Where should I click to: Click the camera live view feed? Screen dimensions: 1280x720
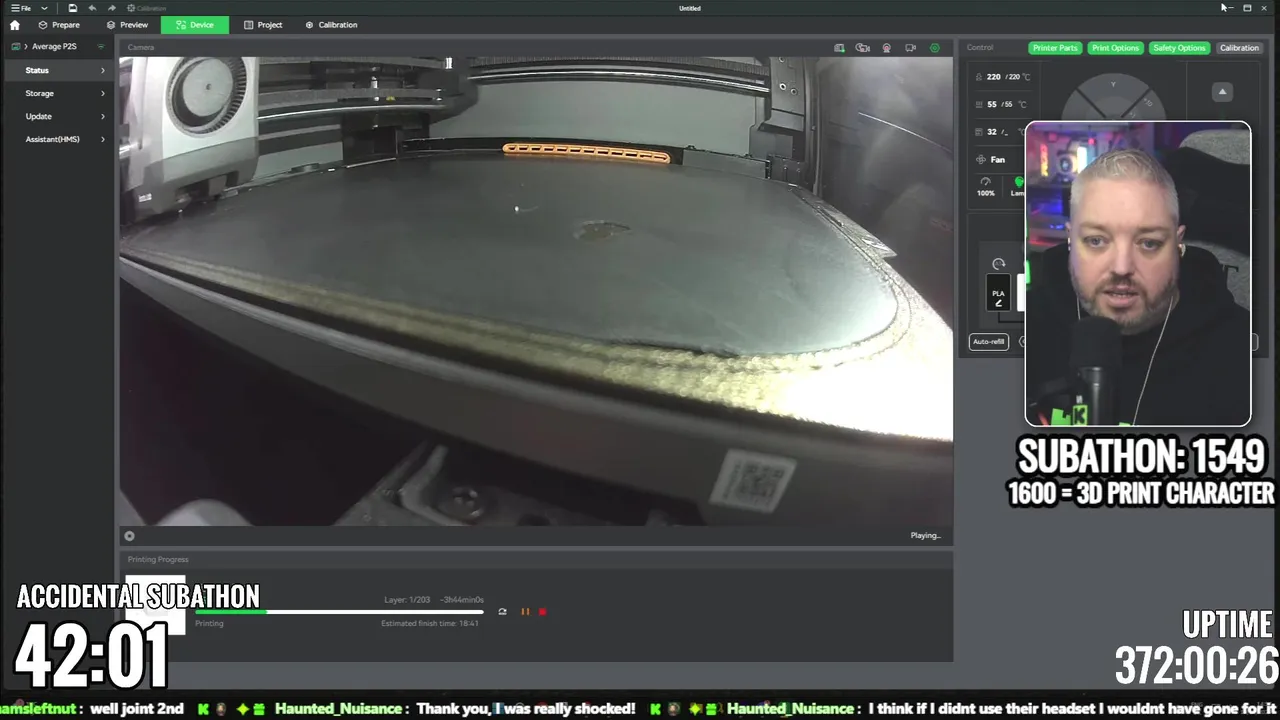point(536,290)
